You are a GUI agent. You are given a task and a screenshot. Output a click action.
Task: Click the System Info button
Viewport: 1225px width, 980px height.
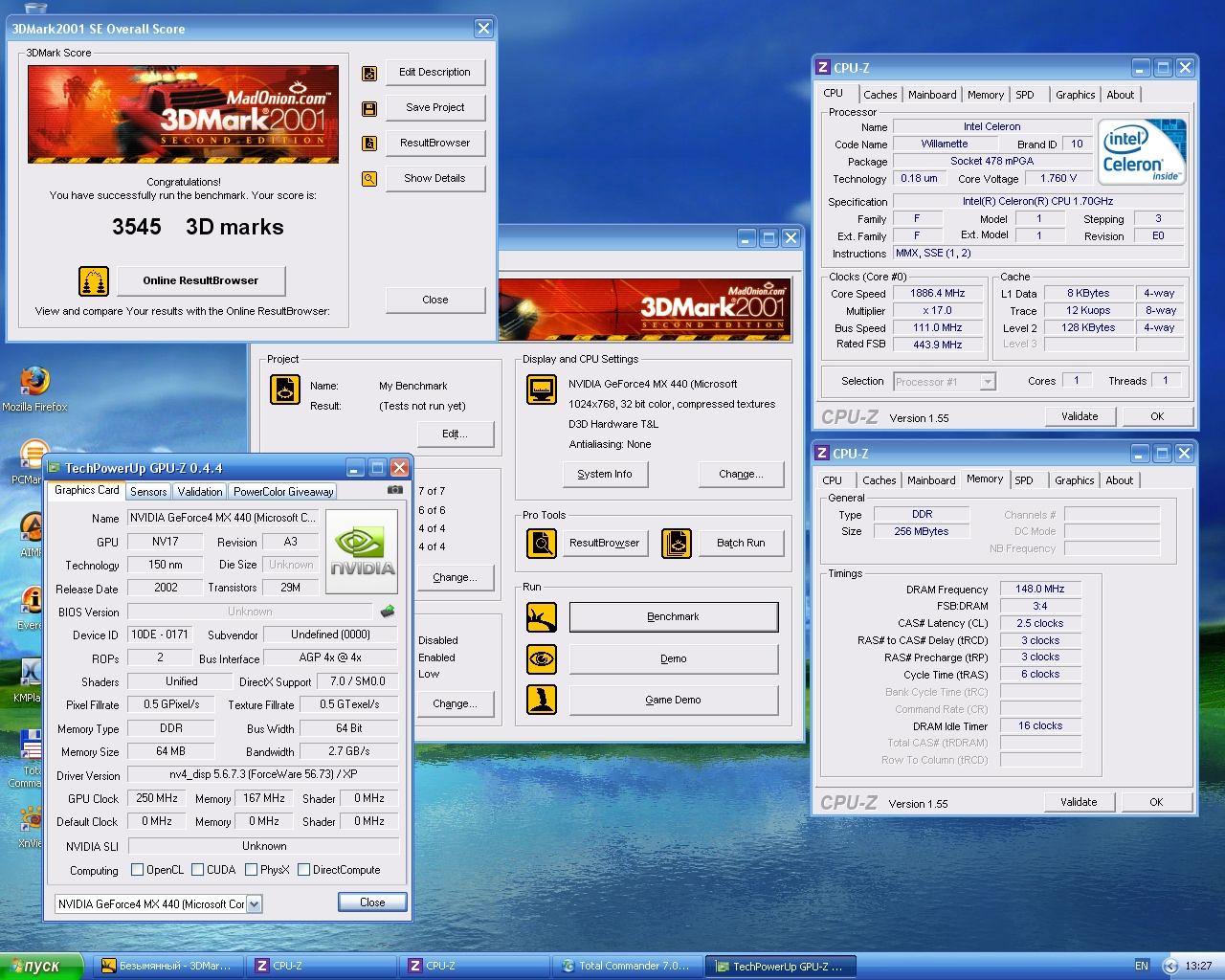605,474
